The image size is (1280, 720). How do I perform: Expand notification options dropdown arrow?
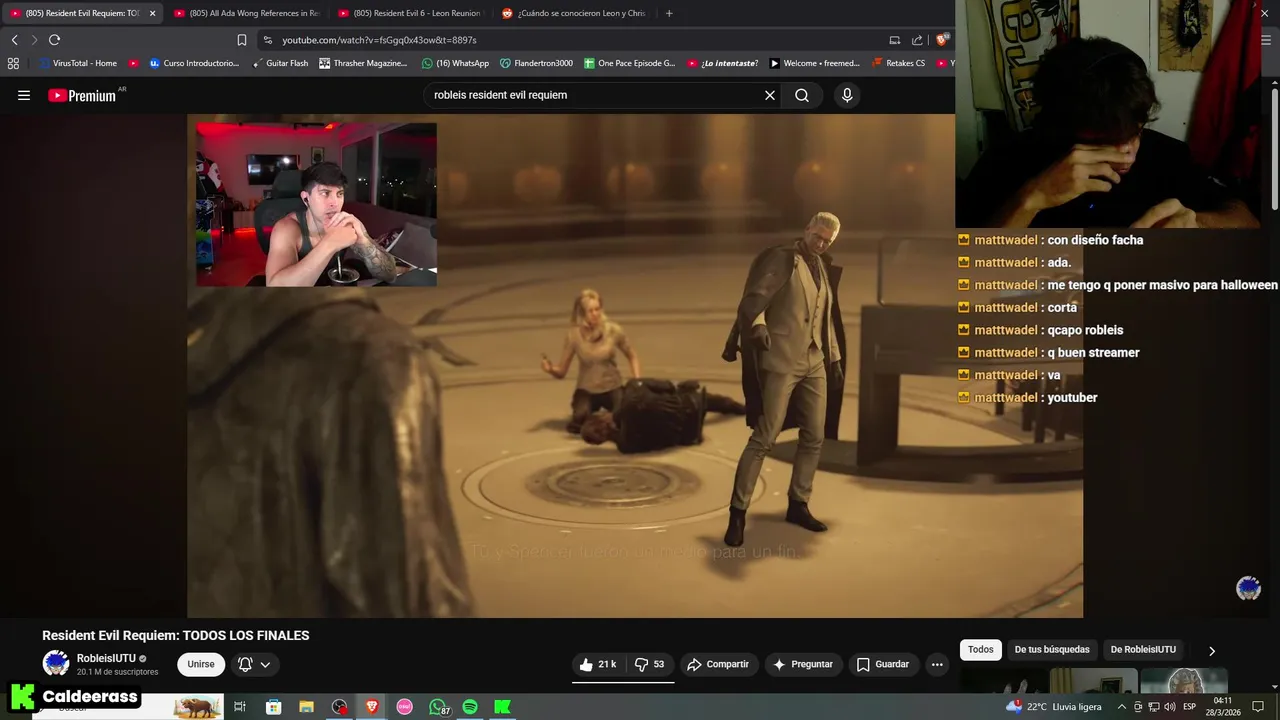click(x=265, y=664)
